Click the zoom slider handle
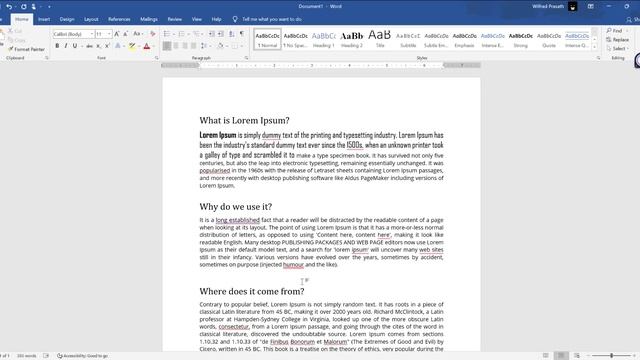 coord(611,356)
